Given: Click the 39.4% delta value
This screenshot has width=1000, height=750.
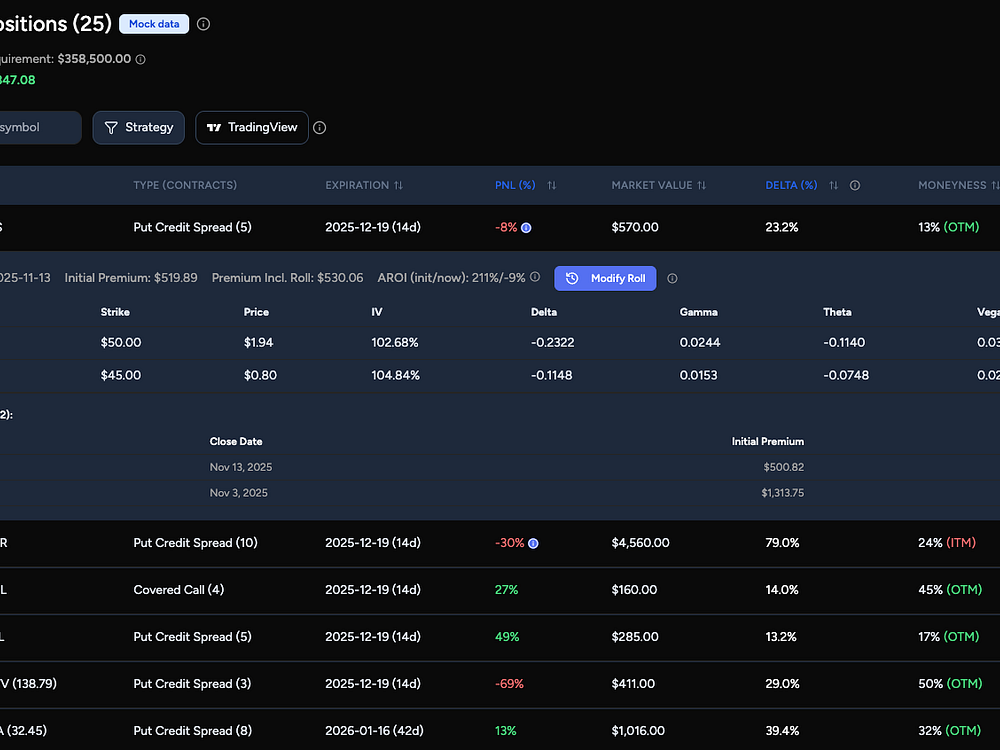Looking at the screenshot, I should pyautogui.click(x=782, y=731).
